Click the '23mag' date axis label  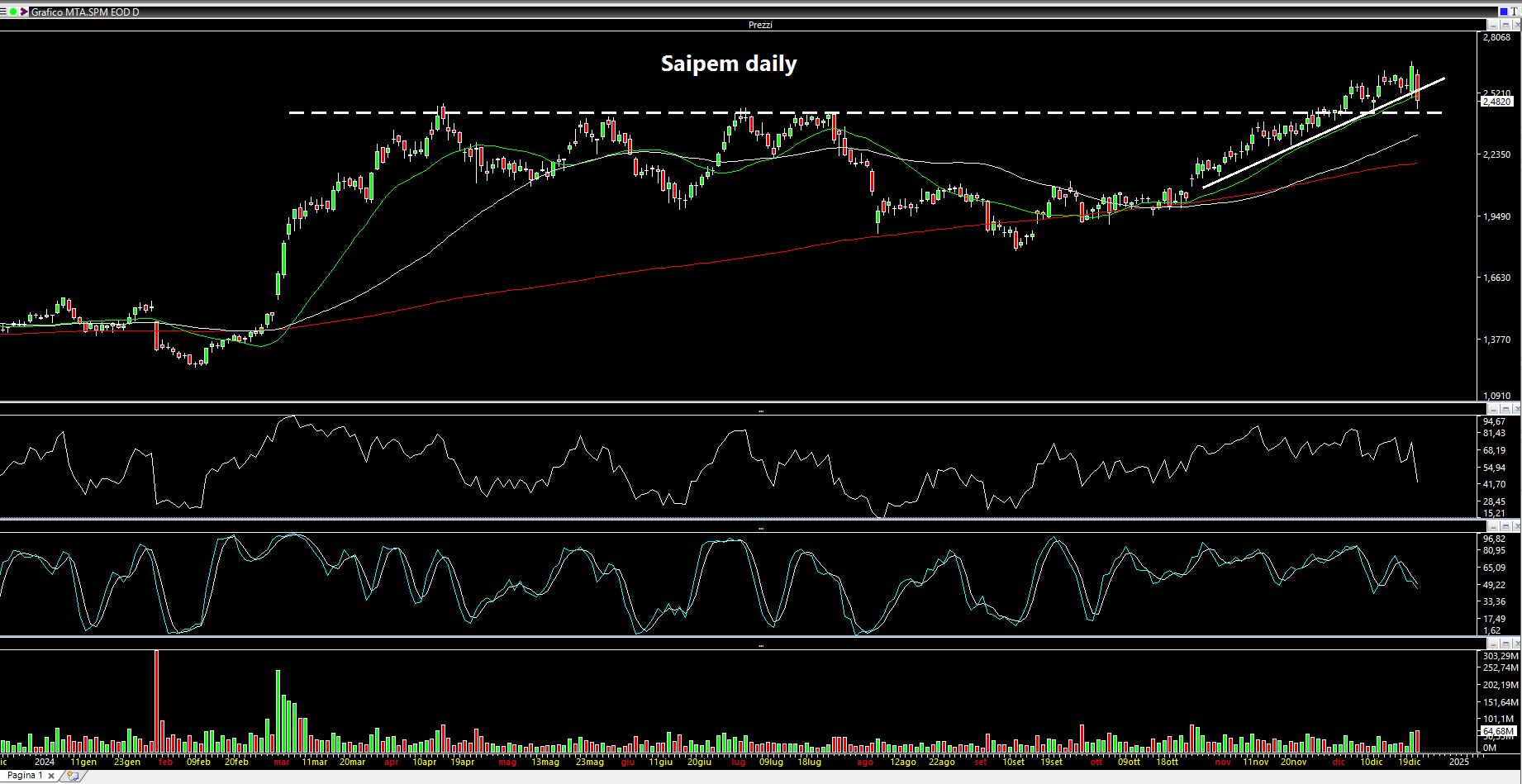pos(590,762)
